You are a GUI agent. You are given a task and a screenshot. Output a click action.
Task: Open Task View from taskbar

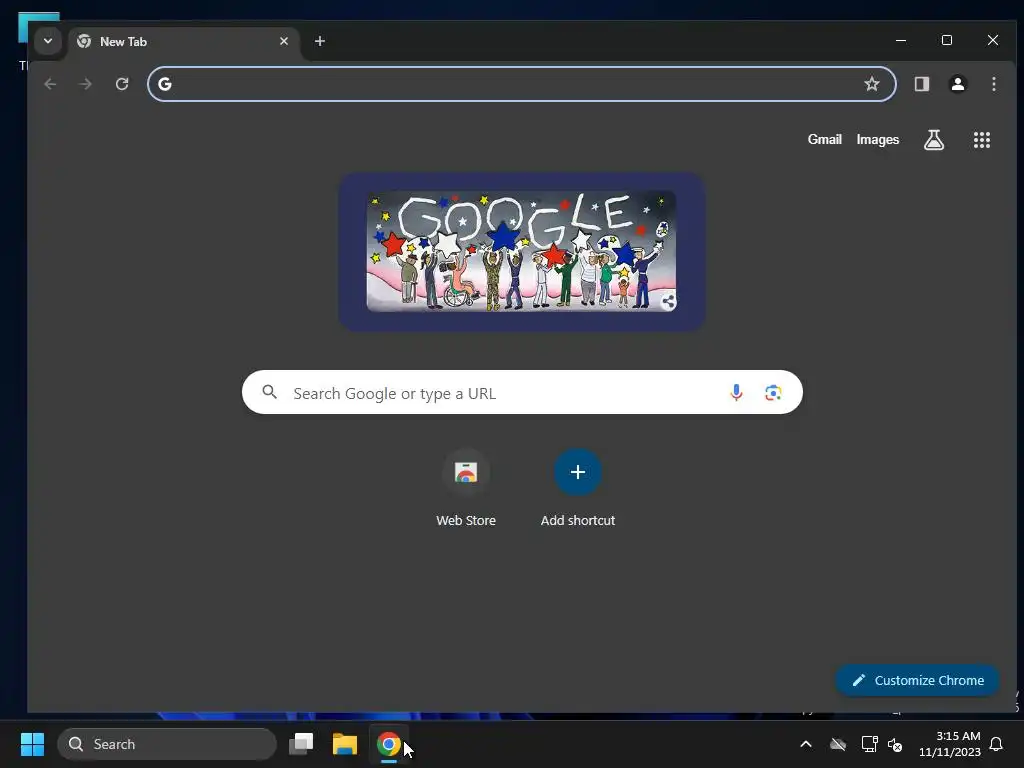pyautogui.click(x=301, y=744)
